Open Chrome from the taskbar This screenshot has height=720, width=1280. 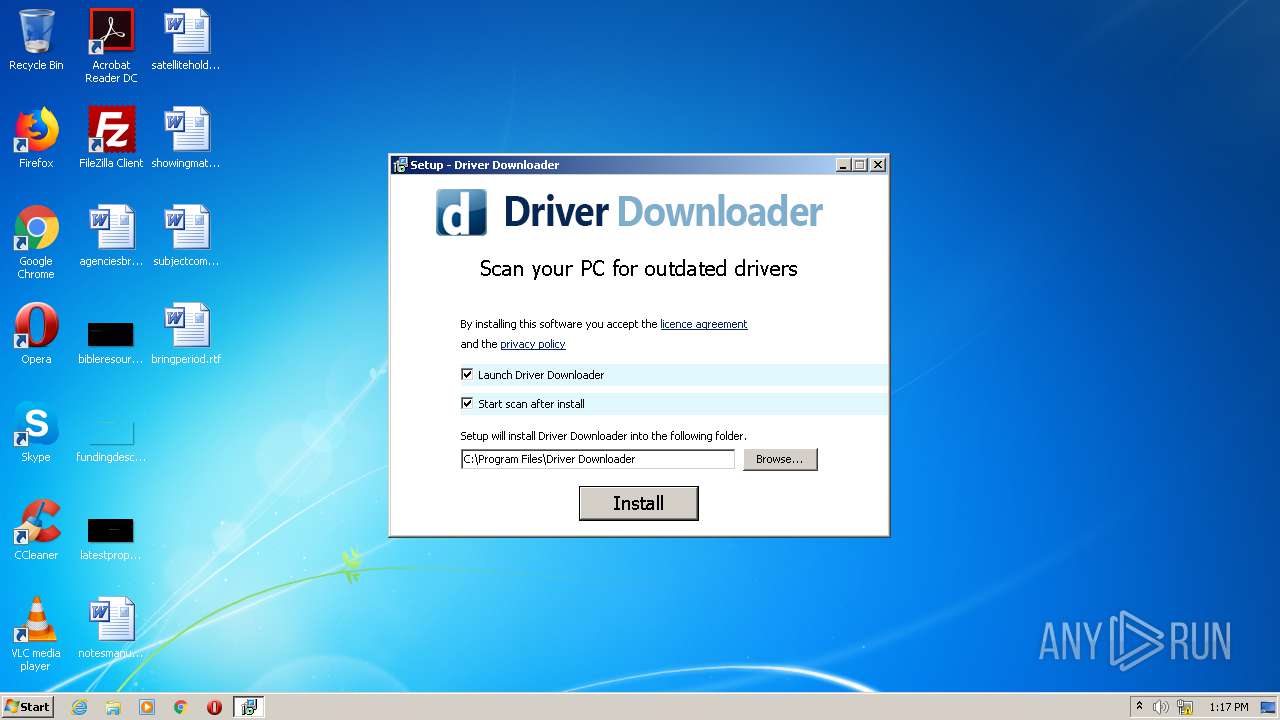click(x=181, y=707)
